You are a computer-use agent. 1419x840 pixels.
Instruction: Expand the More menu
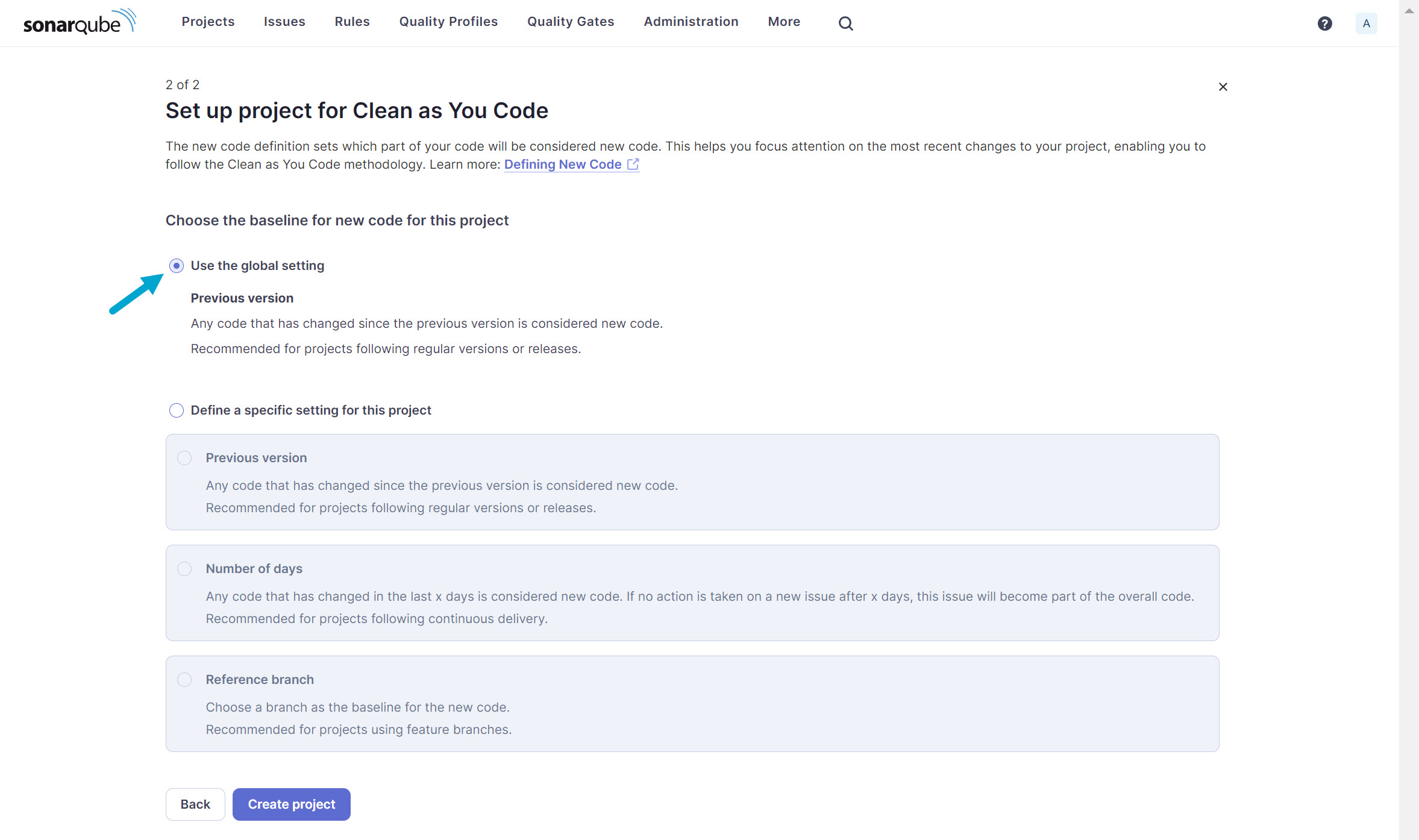(x=783, y=22)
